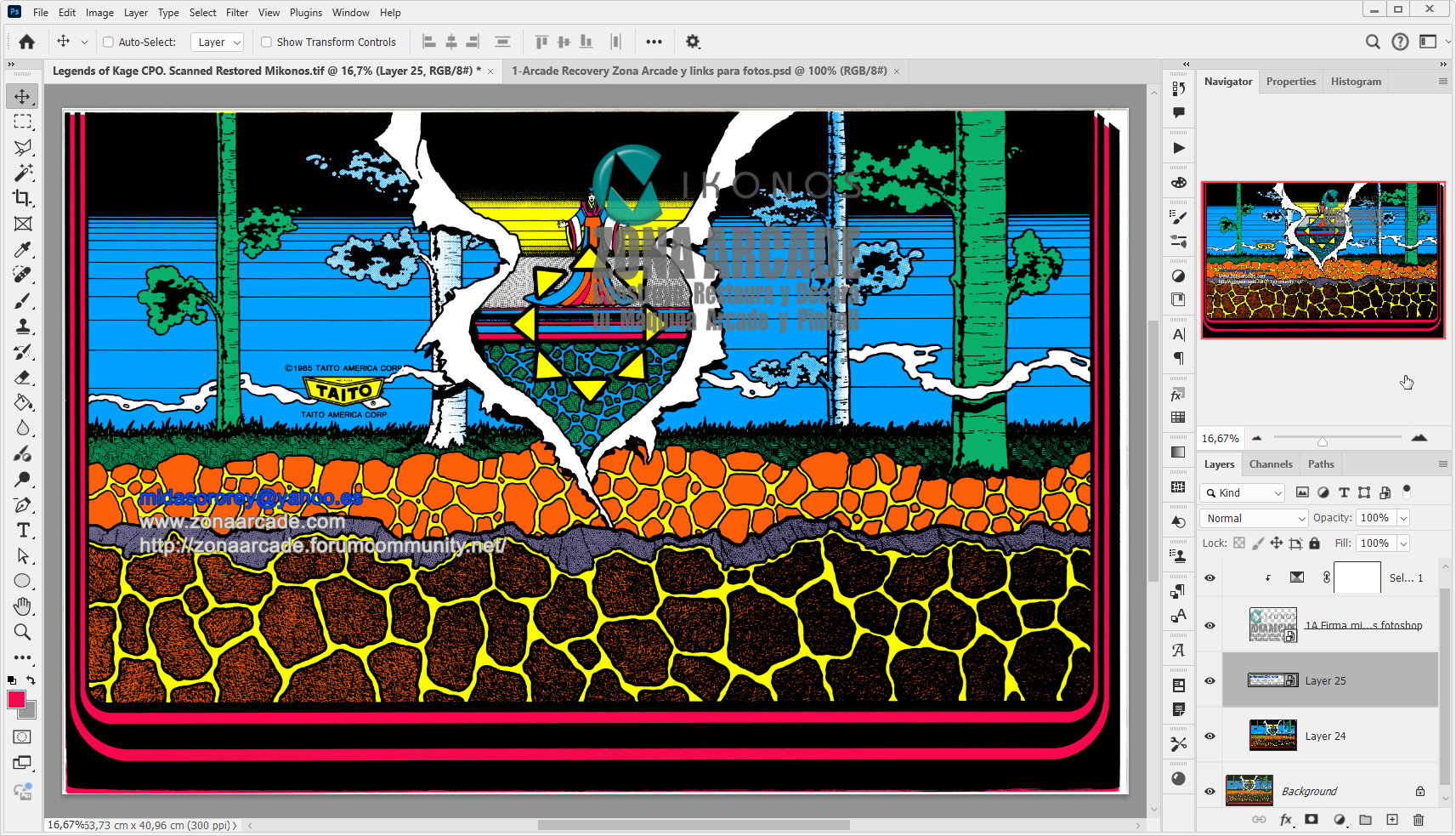This screenshot has height=836, width=1456.
Task: Select the Eyedropper tool
Action: (x=22, y=249)
